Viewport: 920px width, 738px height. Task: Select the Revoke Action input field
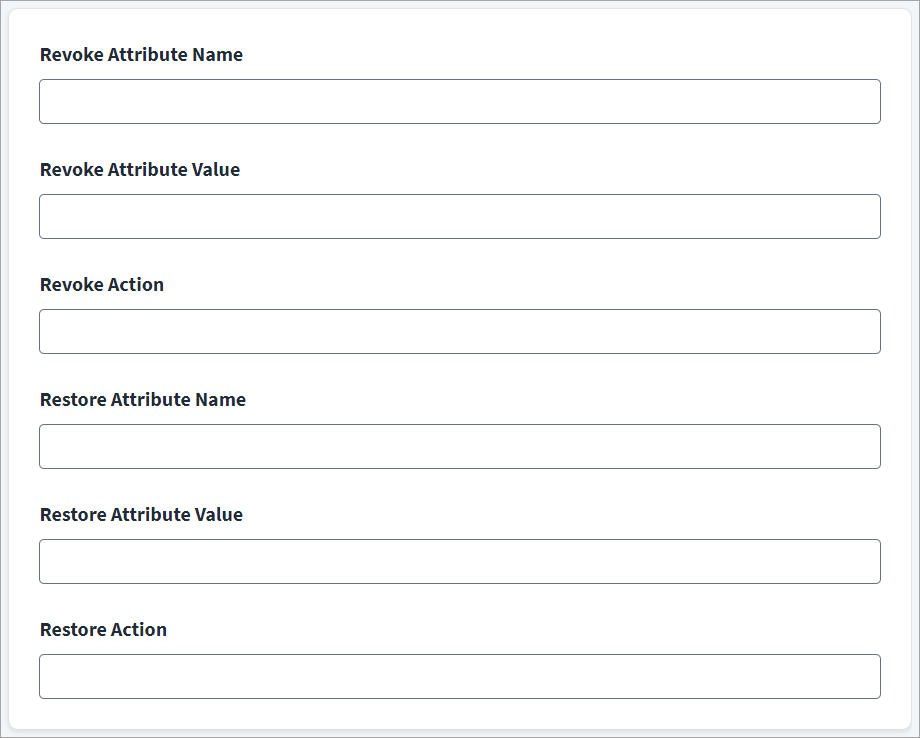(460, 331)
